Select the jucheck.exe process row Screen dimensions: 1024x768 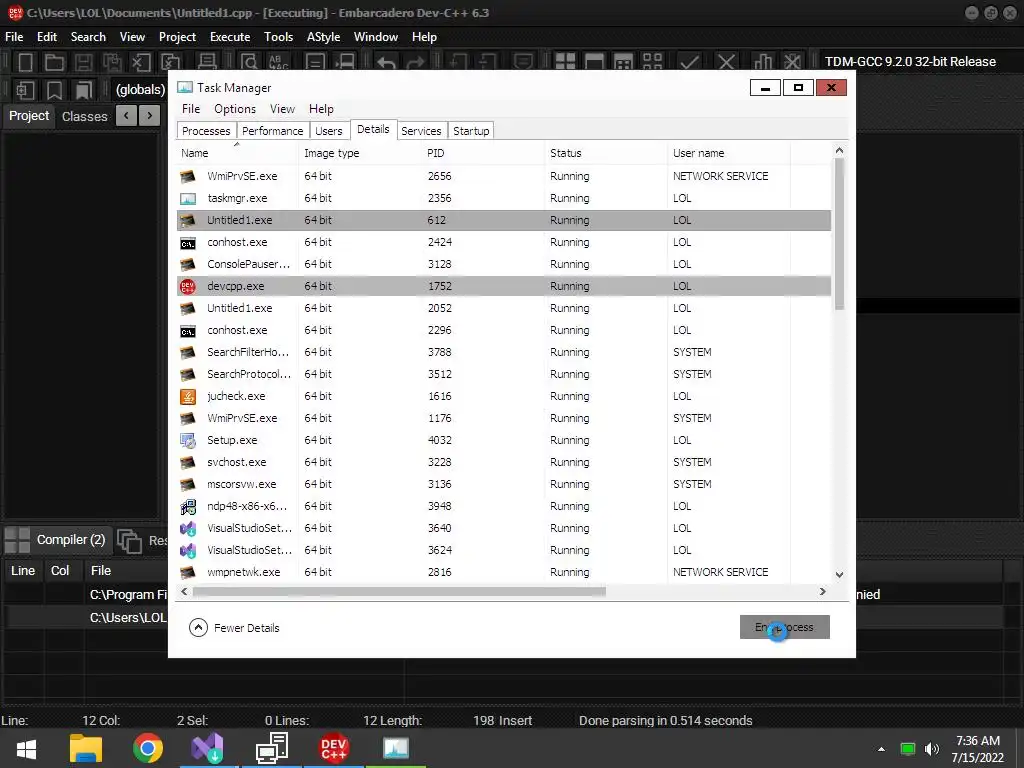tap(504, 396)
